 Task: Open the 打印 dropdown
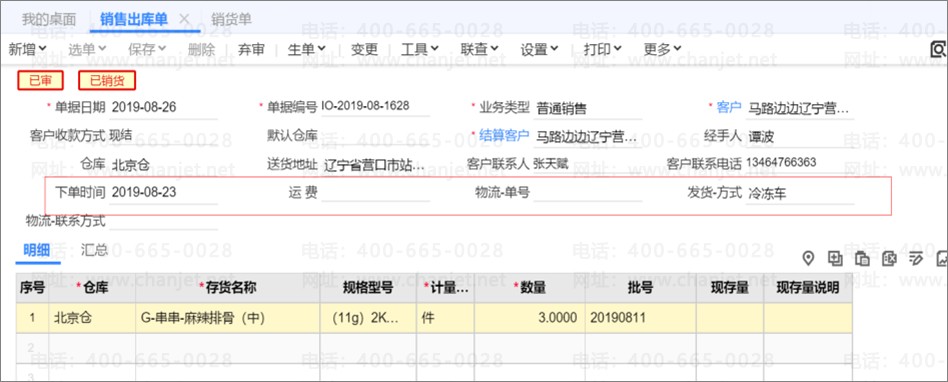603,50
